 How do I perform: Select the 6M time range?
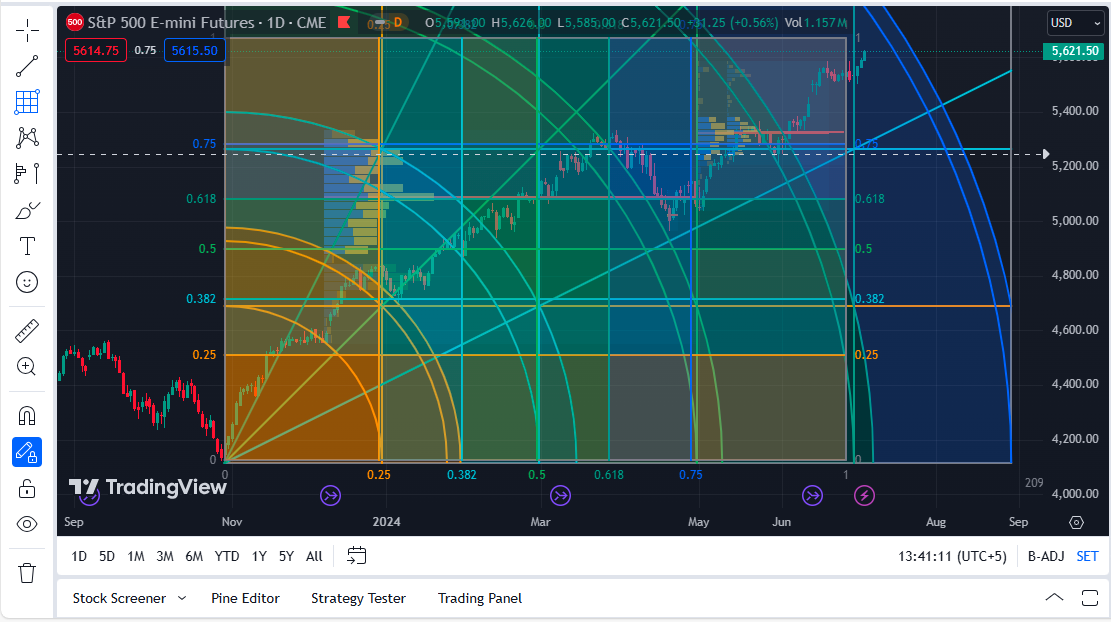click(x=194, y=556)
